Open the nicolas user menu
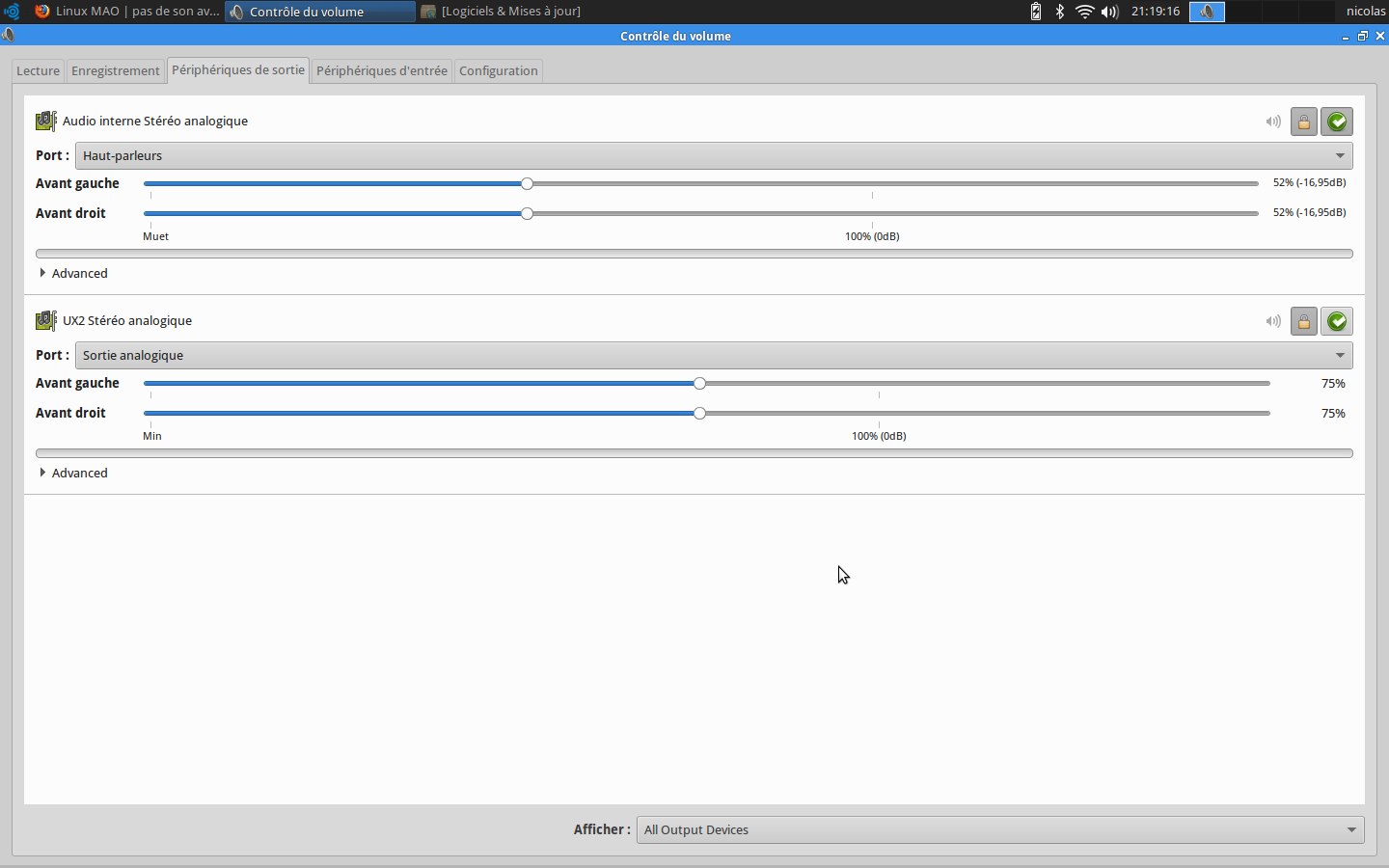This screenshot has width=1389, height=868. (x=1366, y=12)
